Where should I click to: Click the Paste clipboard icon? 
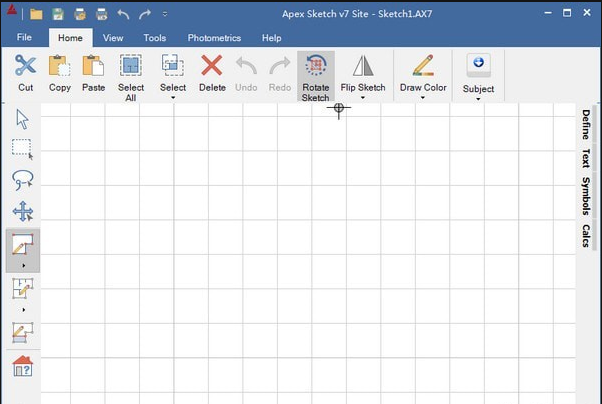coord(93,65)
